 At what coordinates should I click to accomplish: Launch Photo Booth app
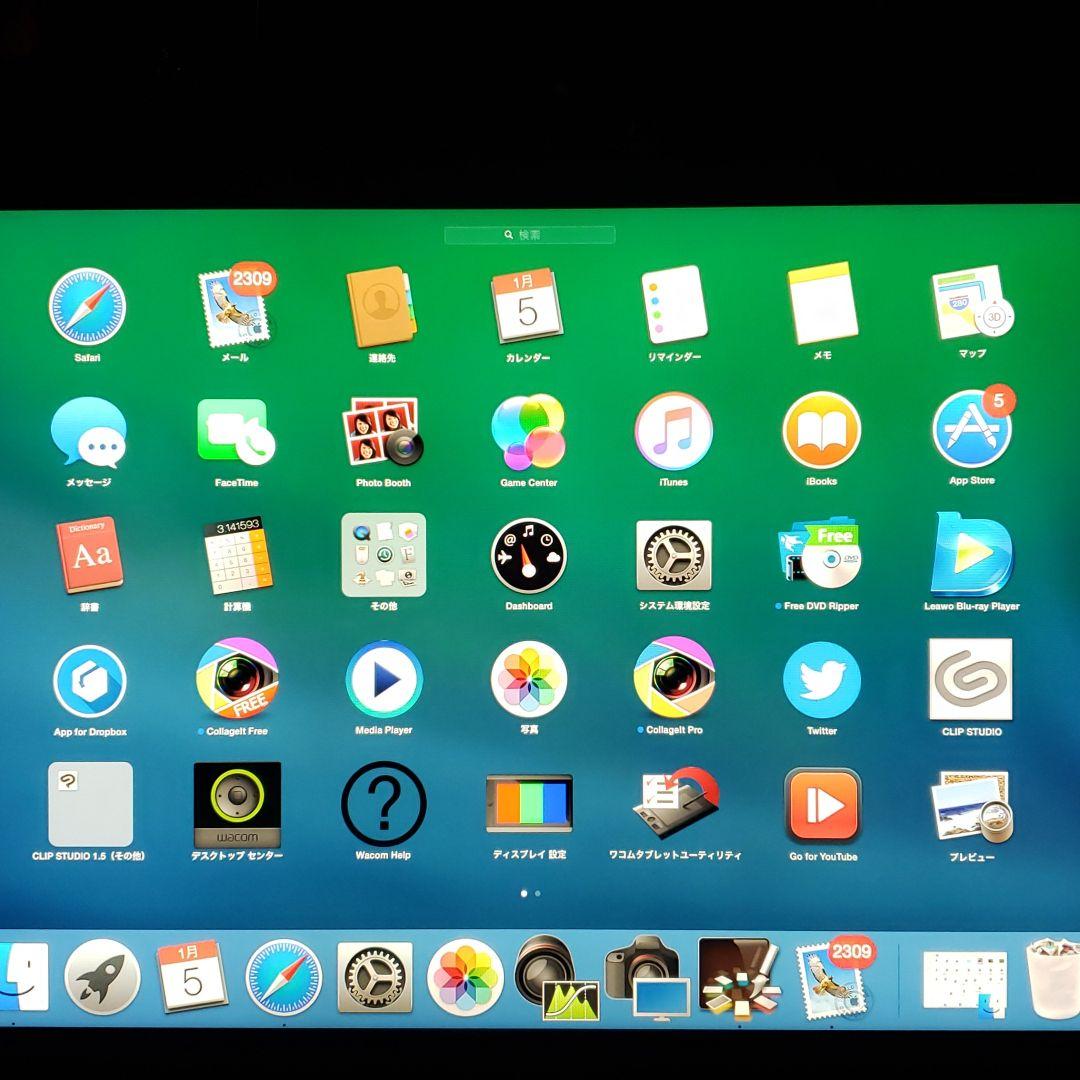[383, 432]
